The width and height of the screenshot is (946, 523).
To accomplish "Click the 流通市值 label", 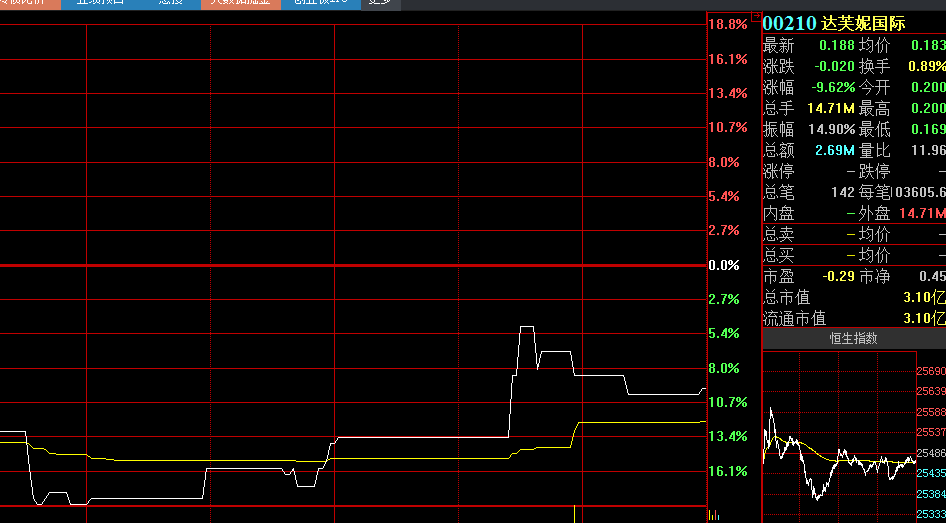I will tap(795, 319).
